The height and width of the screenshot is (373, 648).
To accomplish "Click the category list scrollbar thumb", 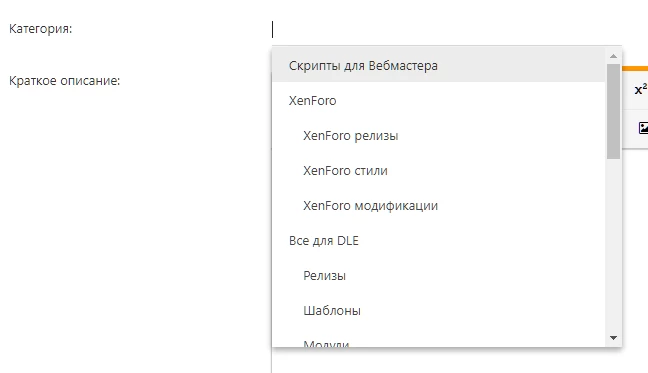I will click(x=613, y=111).
